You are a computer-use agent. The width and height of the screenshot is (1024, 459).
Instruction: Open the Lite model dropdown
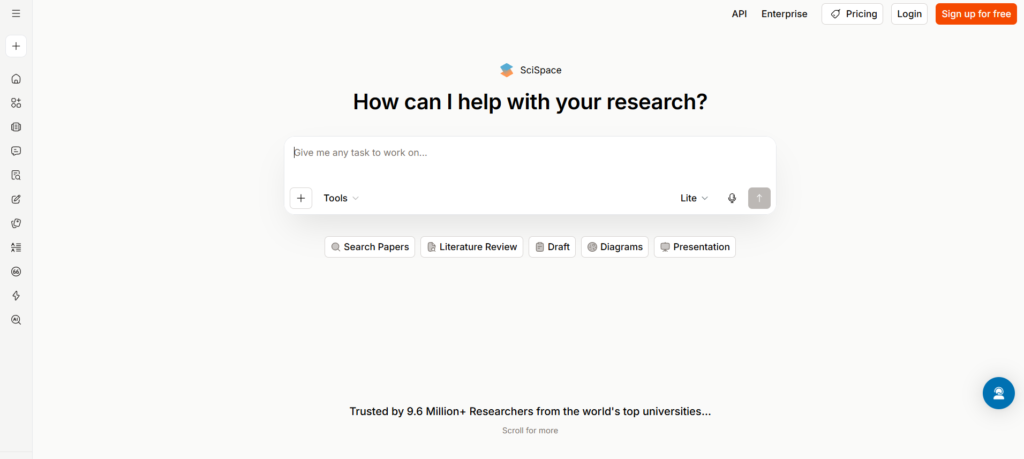pyautogui.click(x=694, y=198)
